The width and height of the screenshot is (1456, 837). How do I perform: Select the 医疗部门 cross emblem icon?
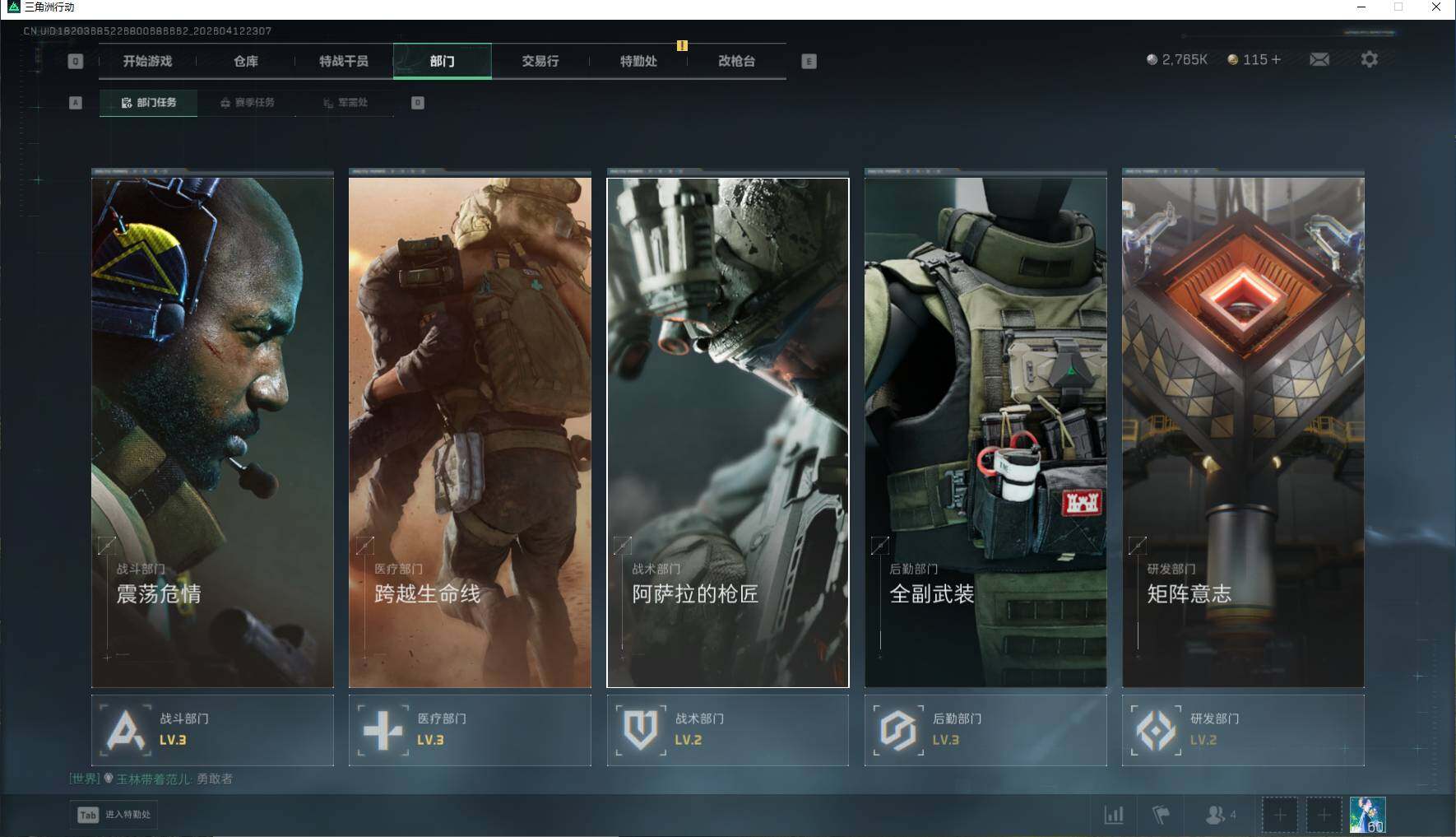[383, 730]
